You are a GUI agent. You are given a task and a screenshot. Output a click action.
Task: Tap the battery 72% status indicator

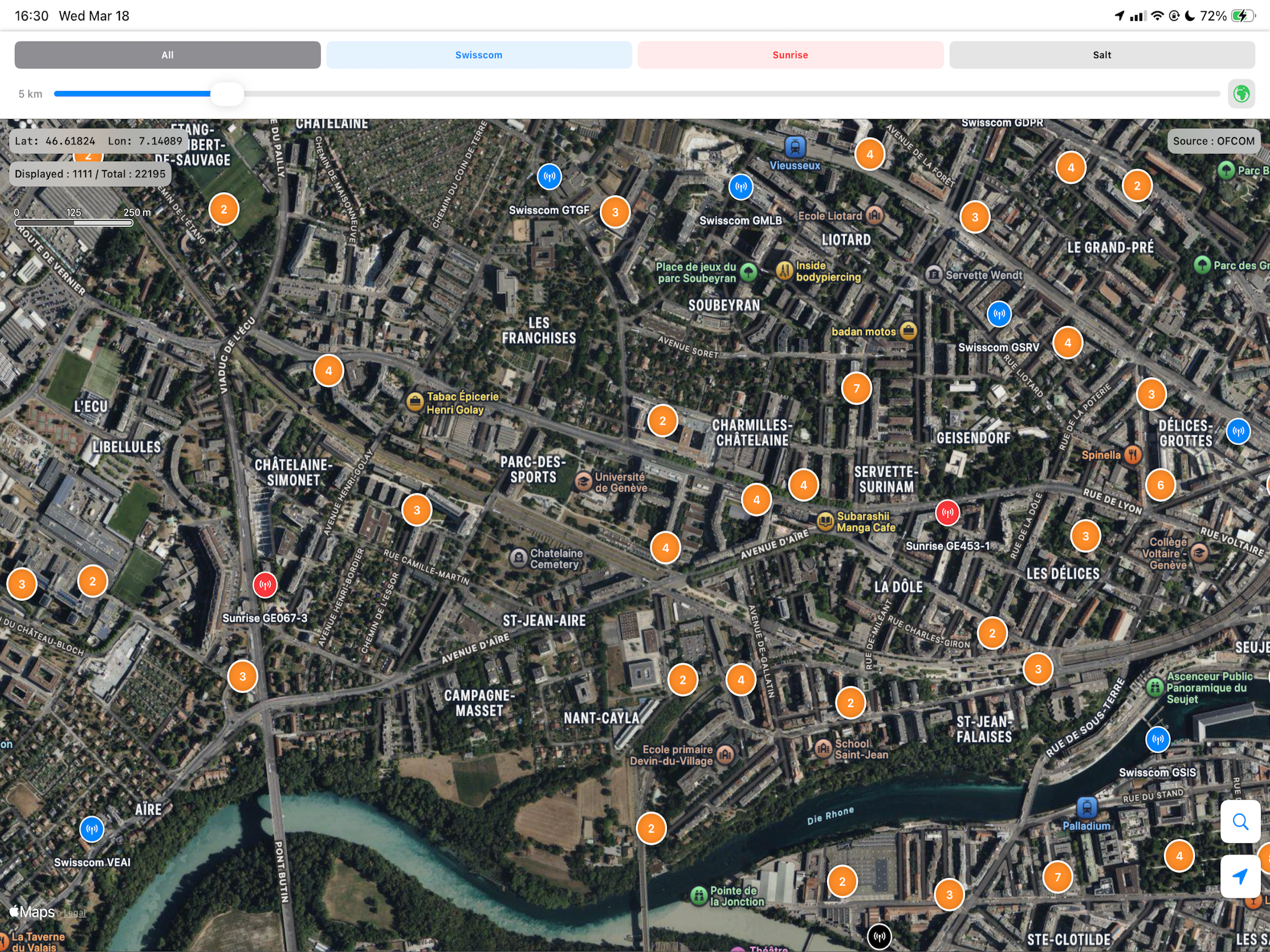[x=1228, y=16]
